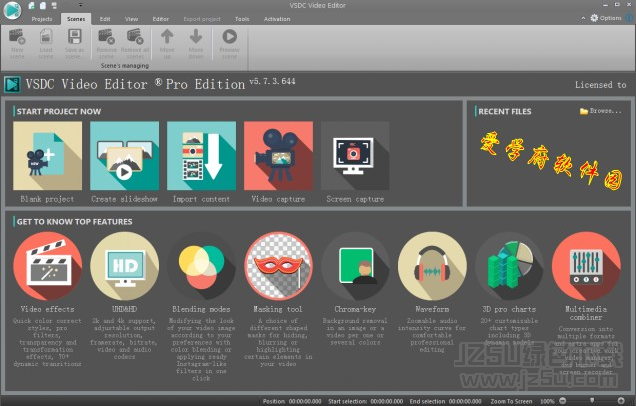Launch the Screen capture tile
This screenshot has height=406, width=636.
coord(355,156)
